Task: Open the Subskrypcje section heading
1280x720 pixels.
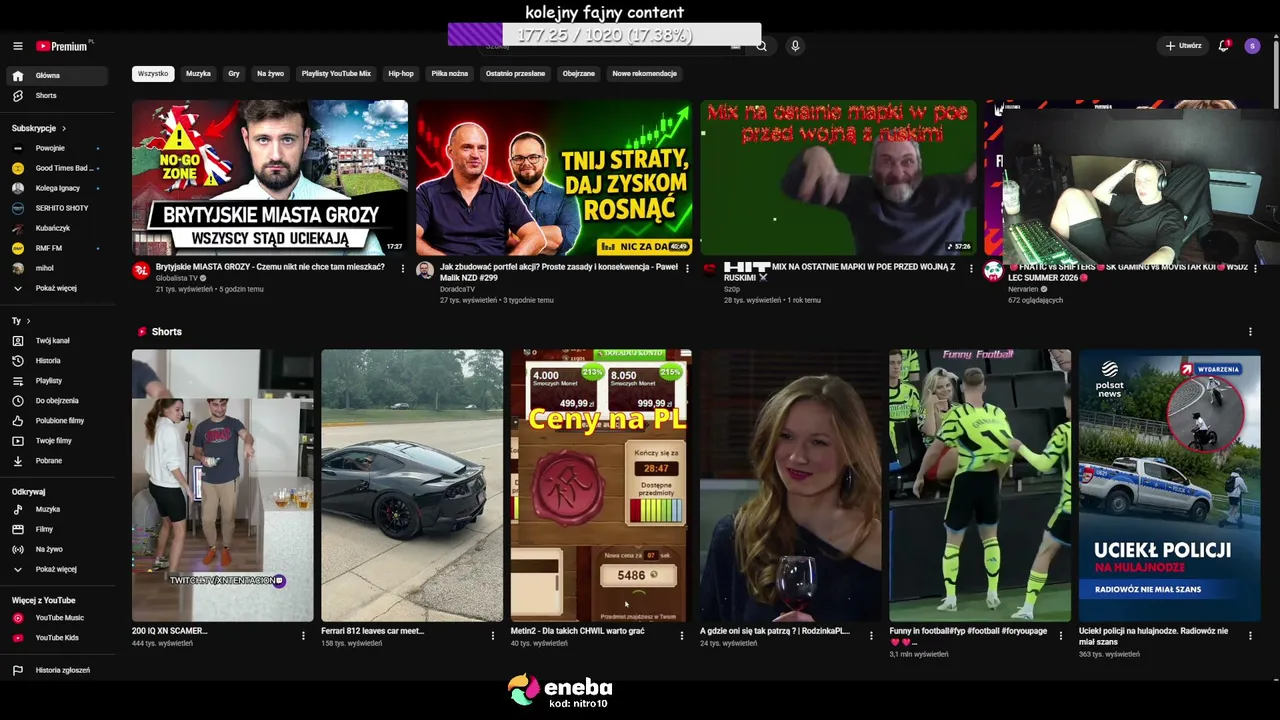Action: (x=39, y=128)
